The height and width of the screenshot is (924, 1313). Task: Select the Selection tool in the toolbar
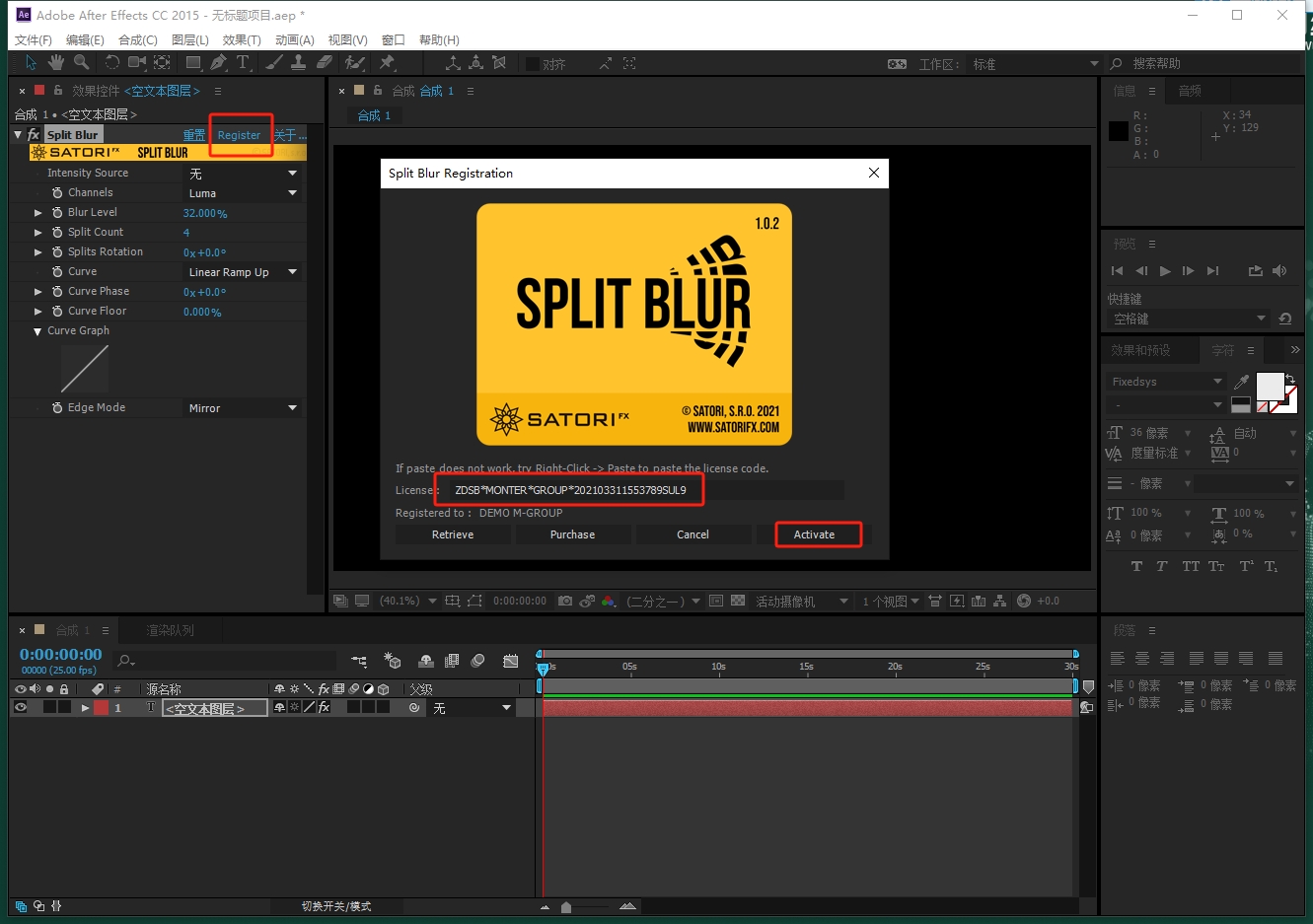tap(31, 62)
